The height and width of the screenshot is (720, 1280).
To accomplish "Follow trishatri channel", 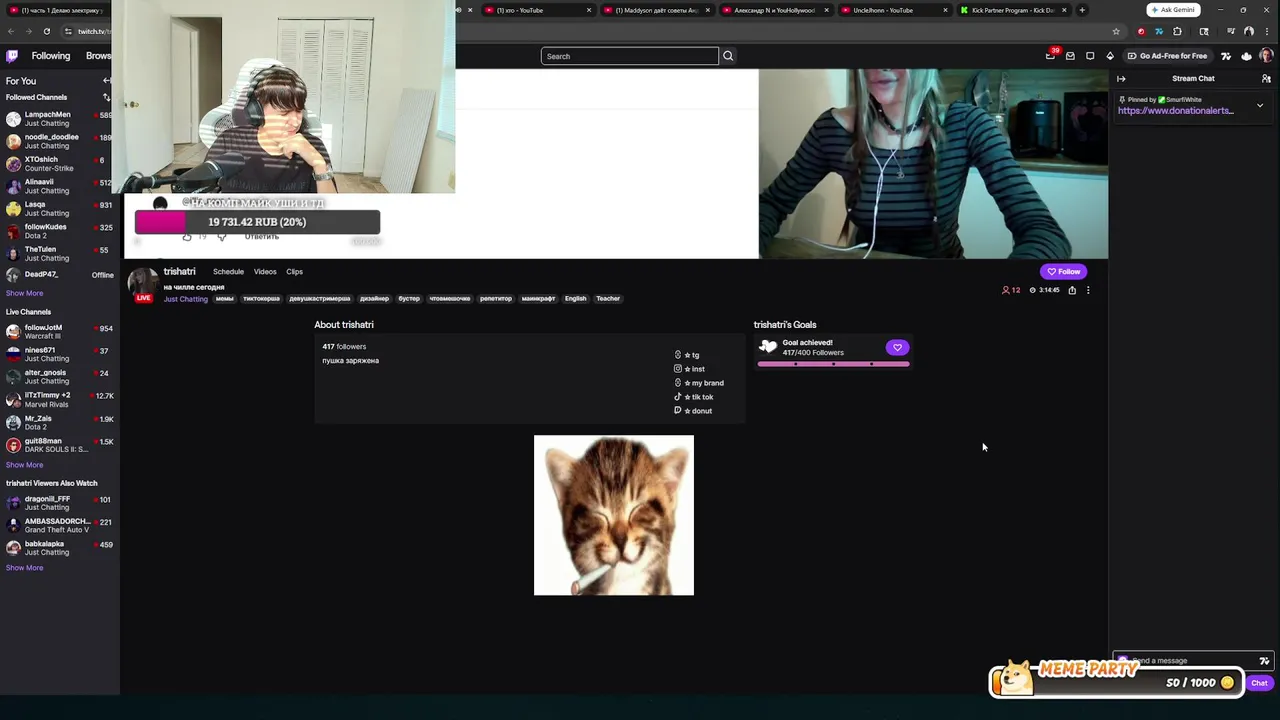I will click(x=1063, y=272).
